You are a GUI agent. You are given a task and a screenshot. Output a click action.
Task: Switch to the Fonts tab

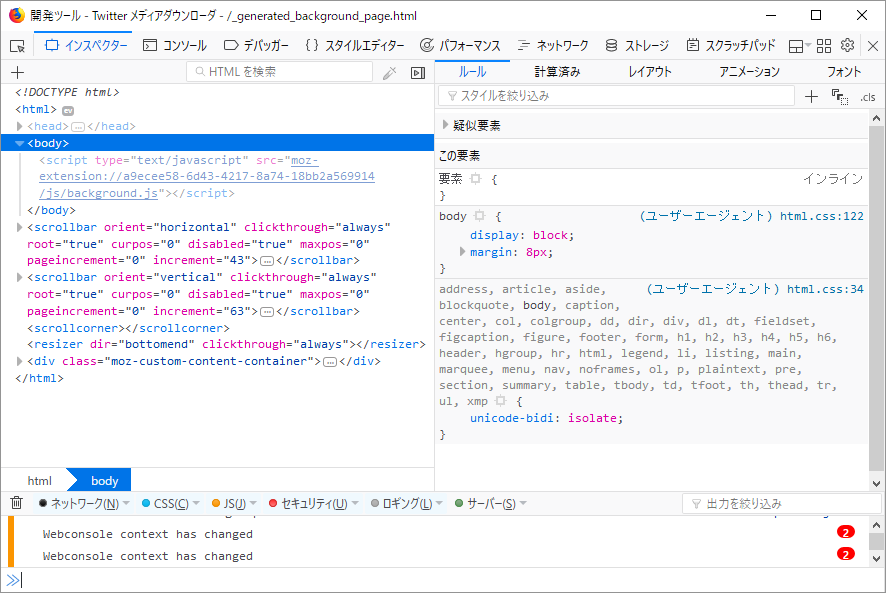coord(844,72)
